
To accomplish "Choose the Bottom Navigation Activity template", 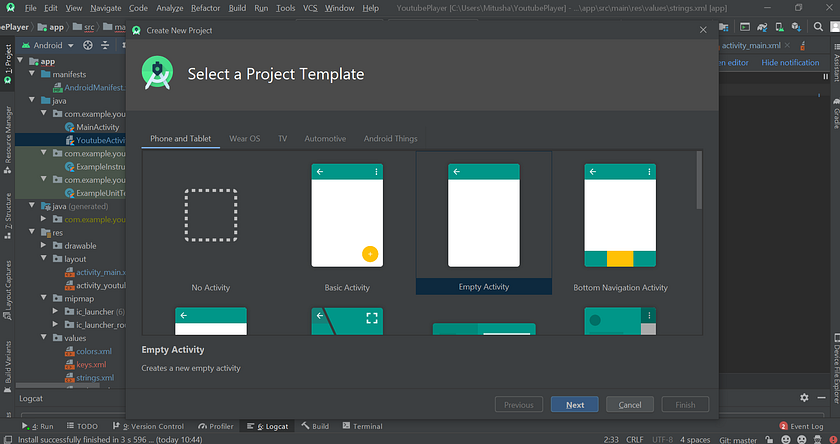I will [x=620, y=223].
